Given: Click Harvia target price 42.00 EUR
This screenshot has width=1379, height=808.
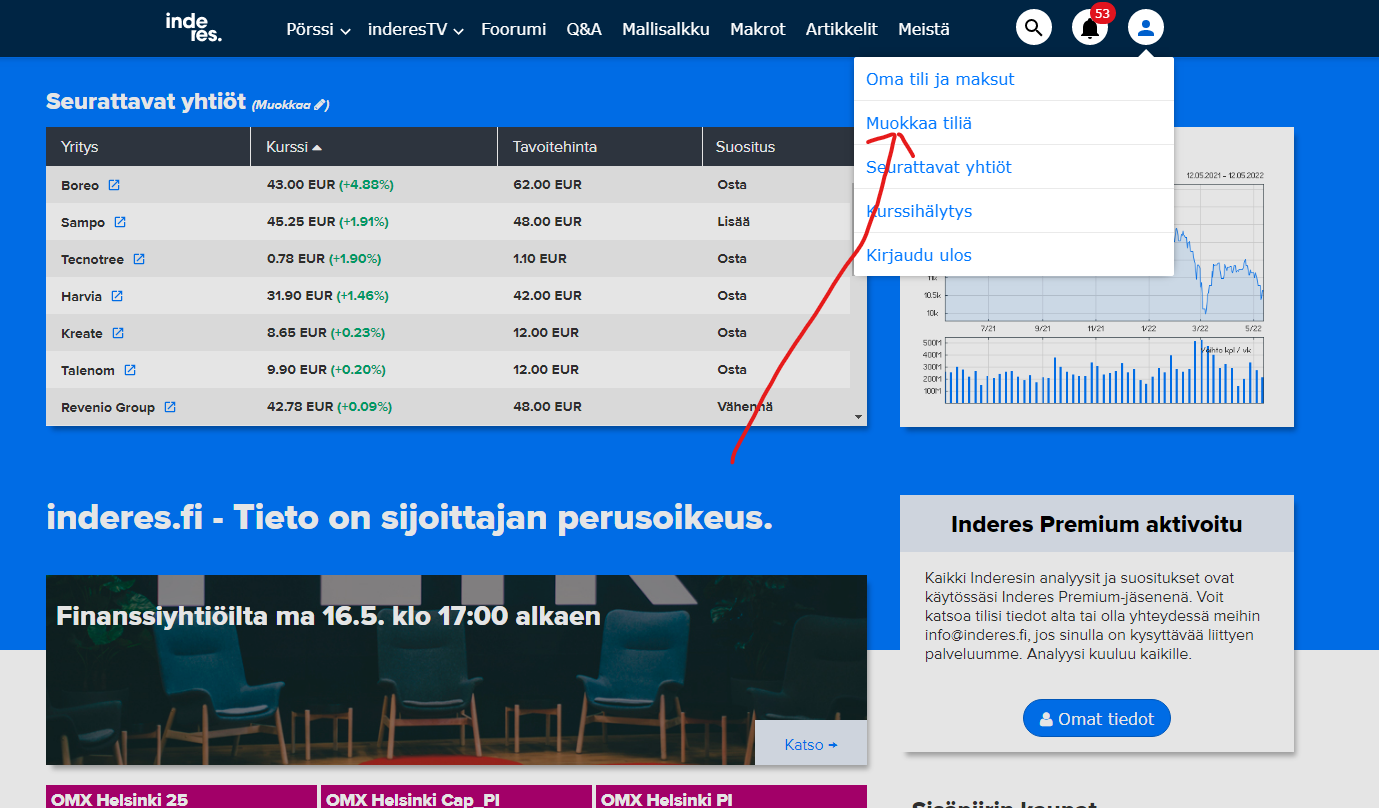Looking at the screenshot, I should click(x=547, y=296).
